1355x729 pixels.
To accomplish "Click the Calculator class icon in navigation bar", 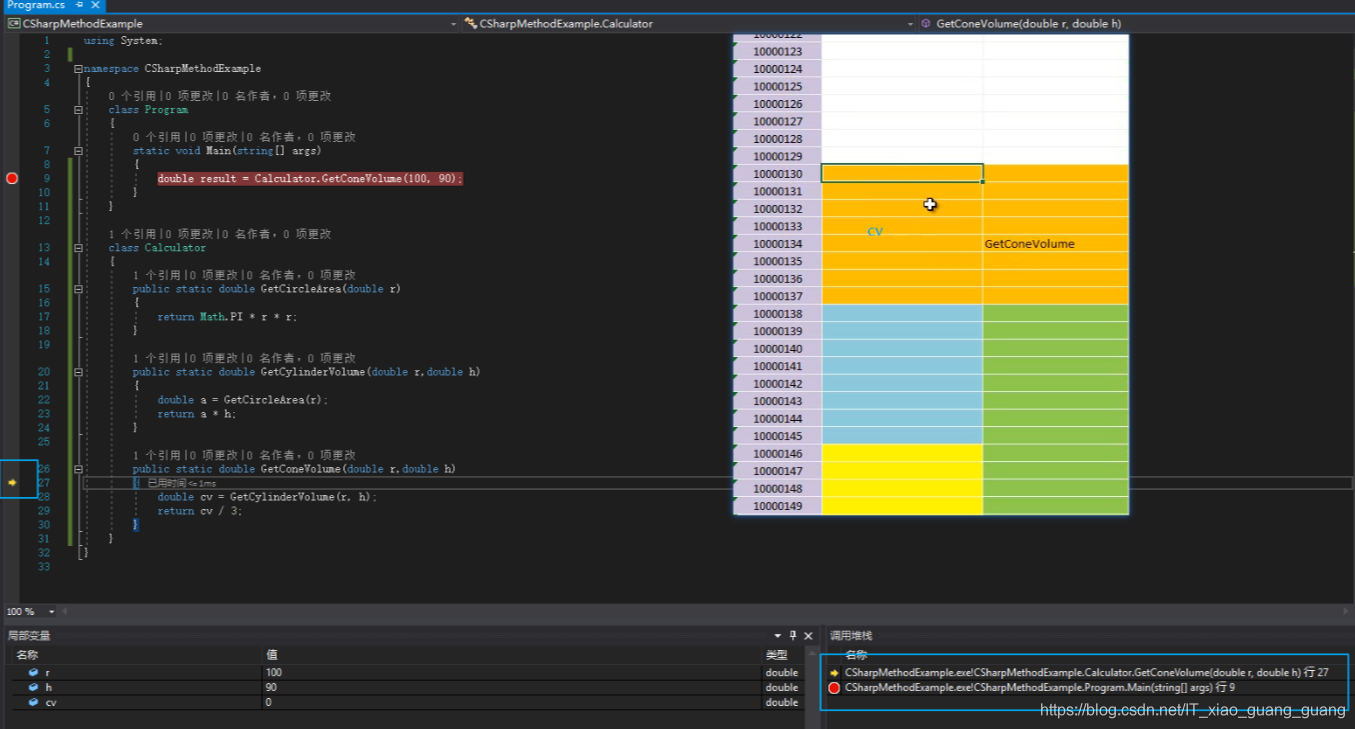I will click(x=470, y=23).
